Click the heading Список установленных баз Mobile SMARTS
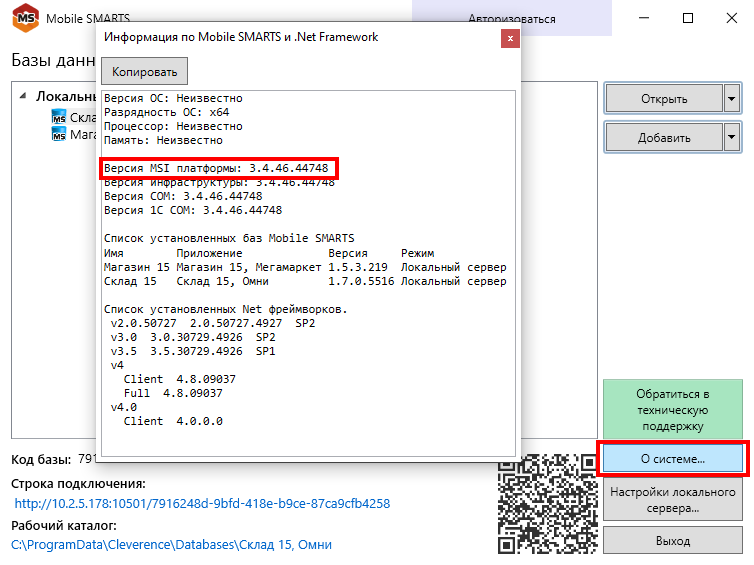The width and height of the screenshot is (754, 565). coord(229,238)
